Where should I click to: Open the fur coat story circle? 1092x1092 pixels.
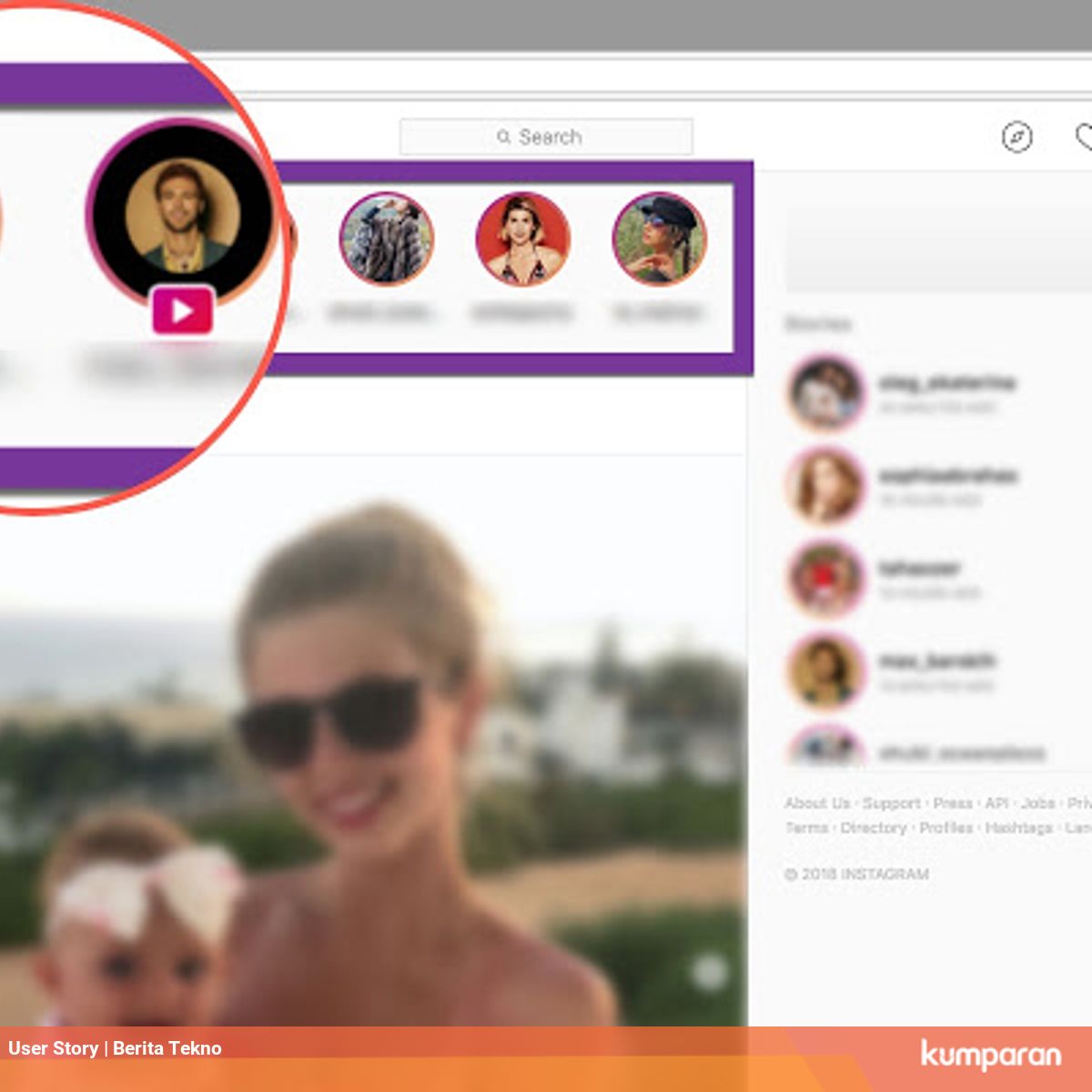pos(387,238)
